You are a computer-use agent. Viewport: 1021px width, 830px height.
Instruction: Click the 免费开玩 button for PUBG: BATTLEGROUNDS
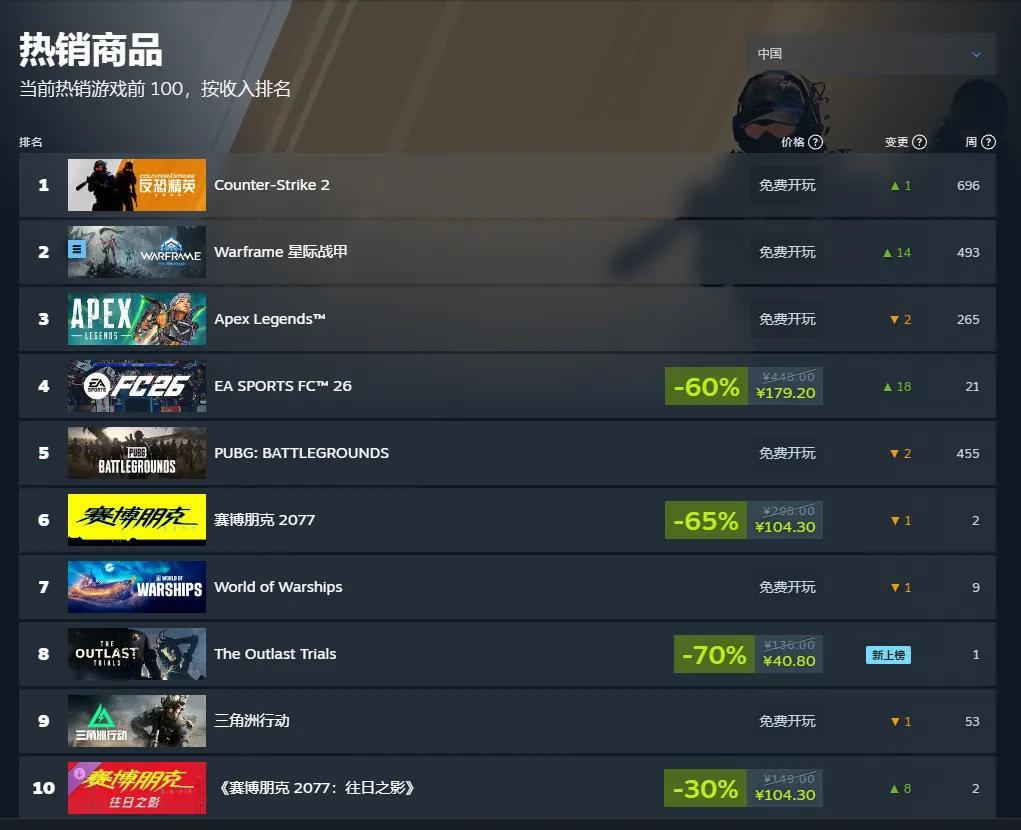point(787,453)
